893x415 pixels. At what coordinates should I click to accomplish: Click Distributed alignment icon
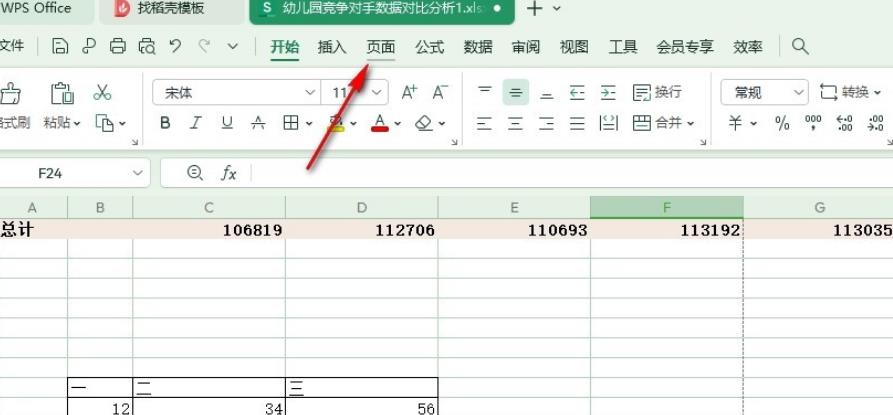coord(609,123)
